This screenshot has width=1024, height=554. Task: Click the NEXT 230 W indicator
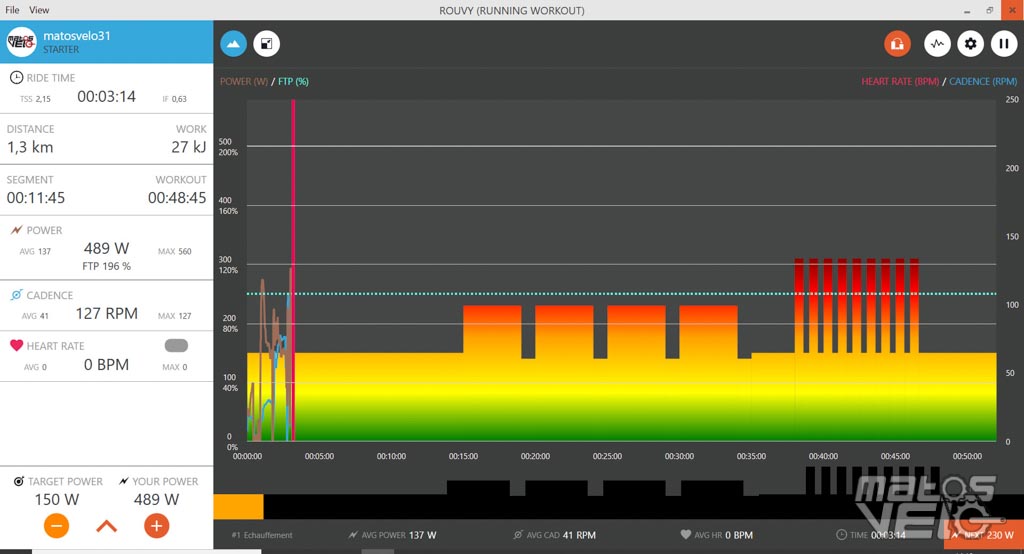[983, 535]
